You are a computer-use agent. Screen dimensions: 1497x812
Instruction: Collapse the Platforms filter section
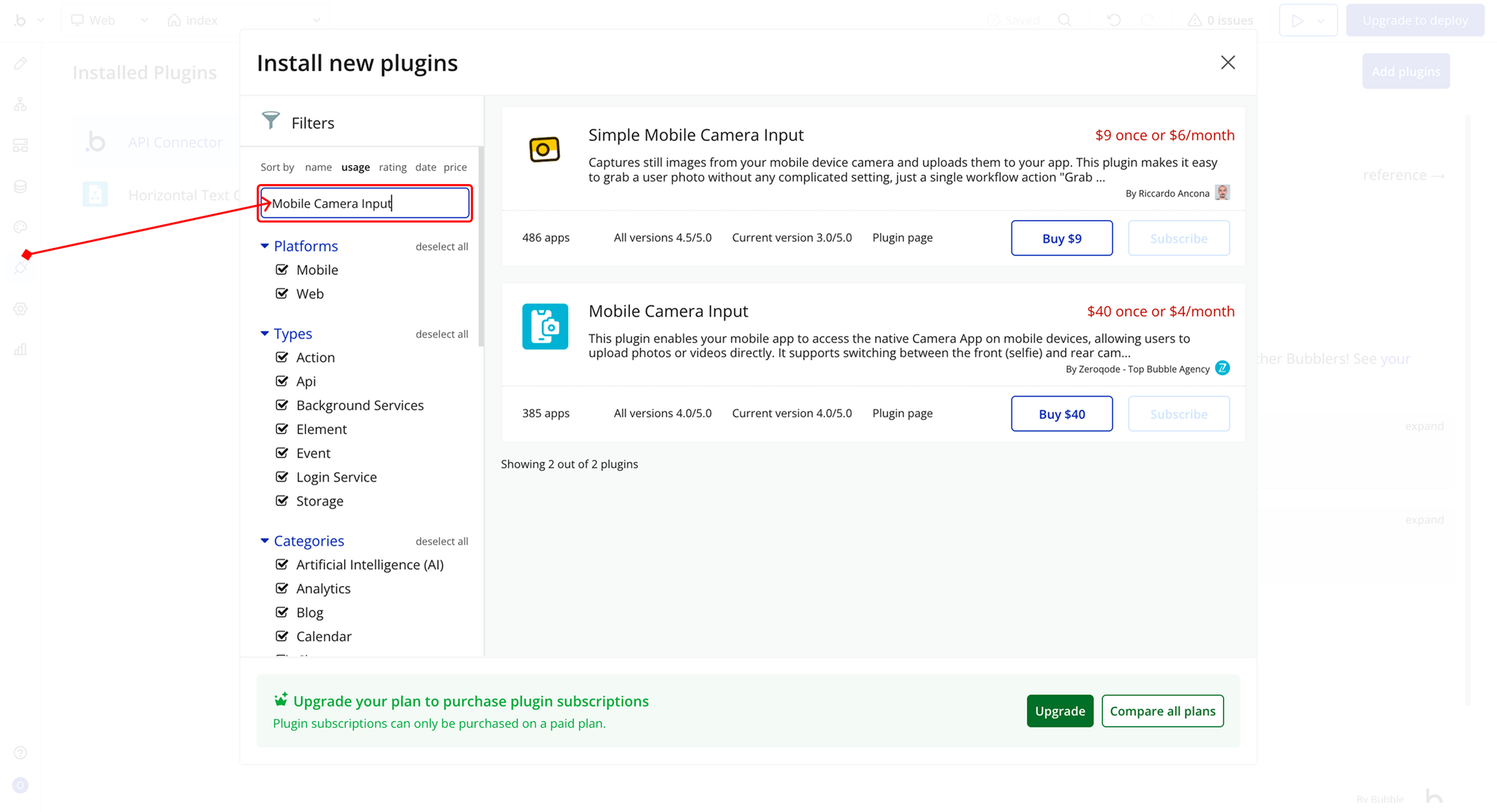pos(265,246)
